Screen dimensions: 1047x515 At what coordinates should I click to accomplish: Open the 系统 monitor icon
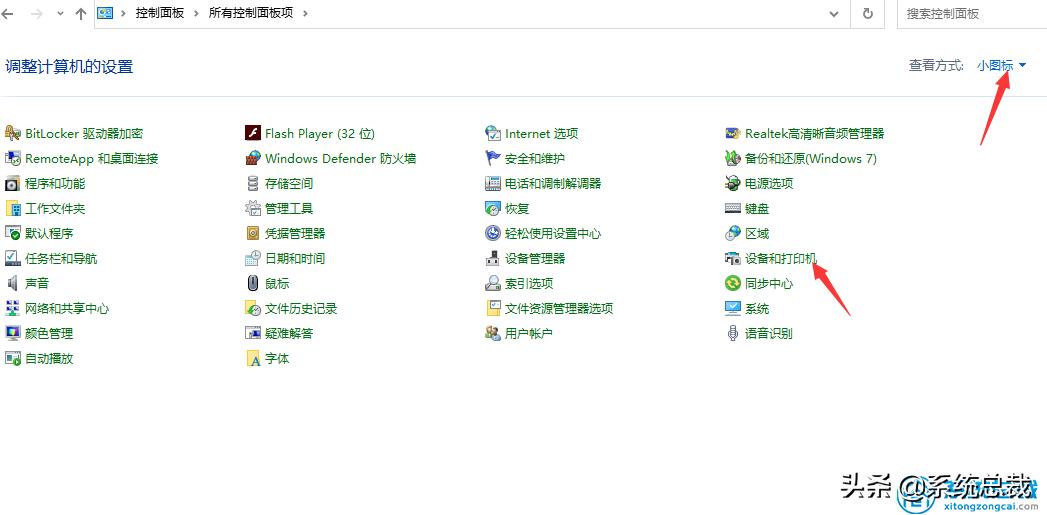[x=732, y=309]
